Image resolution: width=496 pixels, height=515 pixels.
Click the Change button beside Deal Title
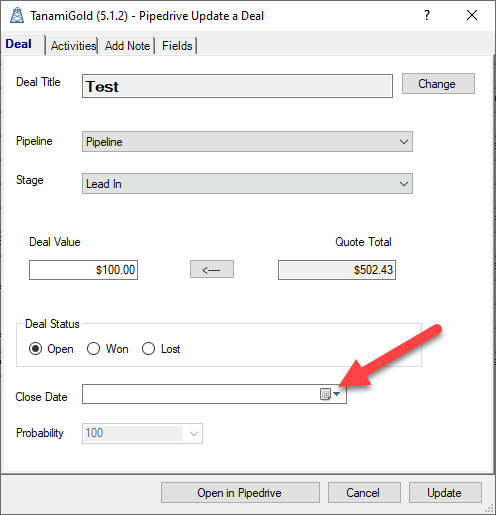[x=438, y=84]
